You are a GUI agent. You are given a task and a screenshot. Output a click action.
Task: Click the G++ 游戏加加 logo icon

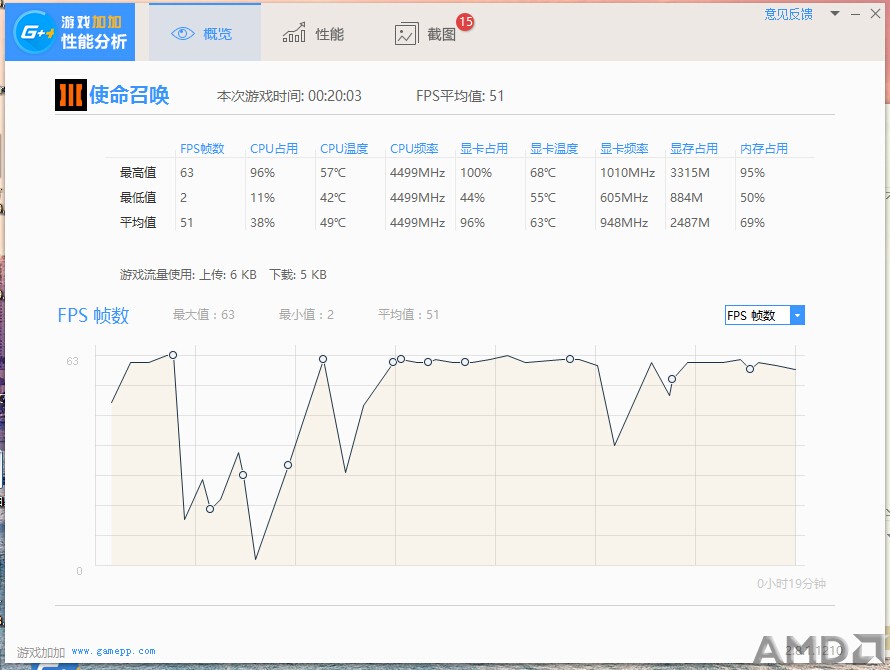[34, 32]
